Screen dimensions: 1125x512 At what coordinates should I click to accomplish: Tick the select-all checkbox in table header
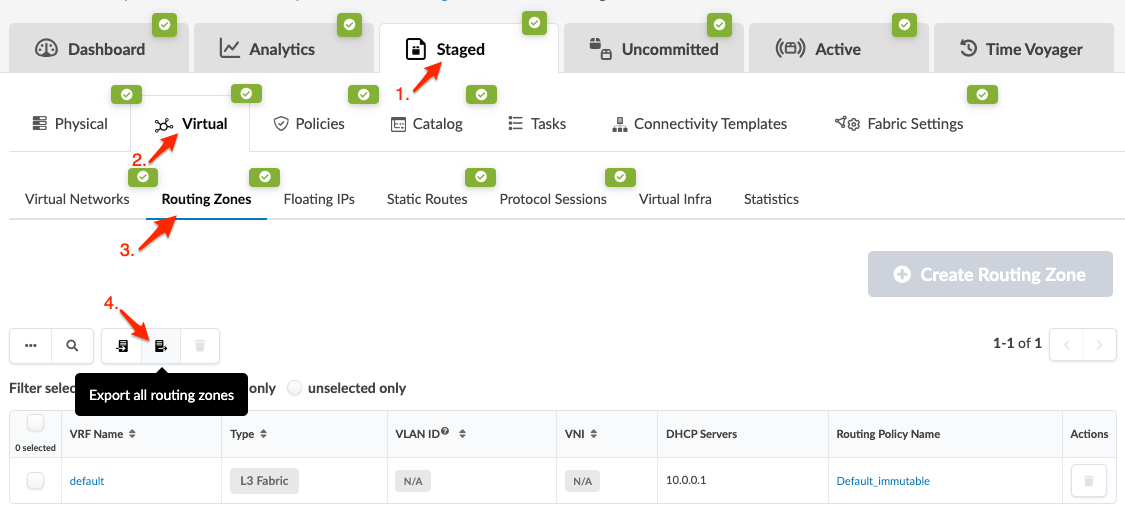tap(35, 424)
